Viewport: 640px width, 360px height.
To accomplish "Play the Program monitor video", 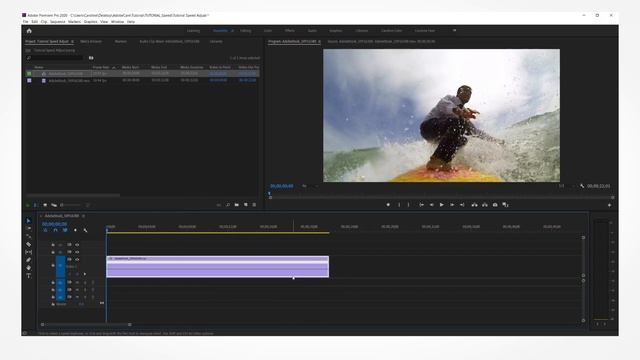I will pyautogui.click(x=442, y=205).
